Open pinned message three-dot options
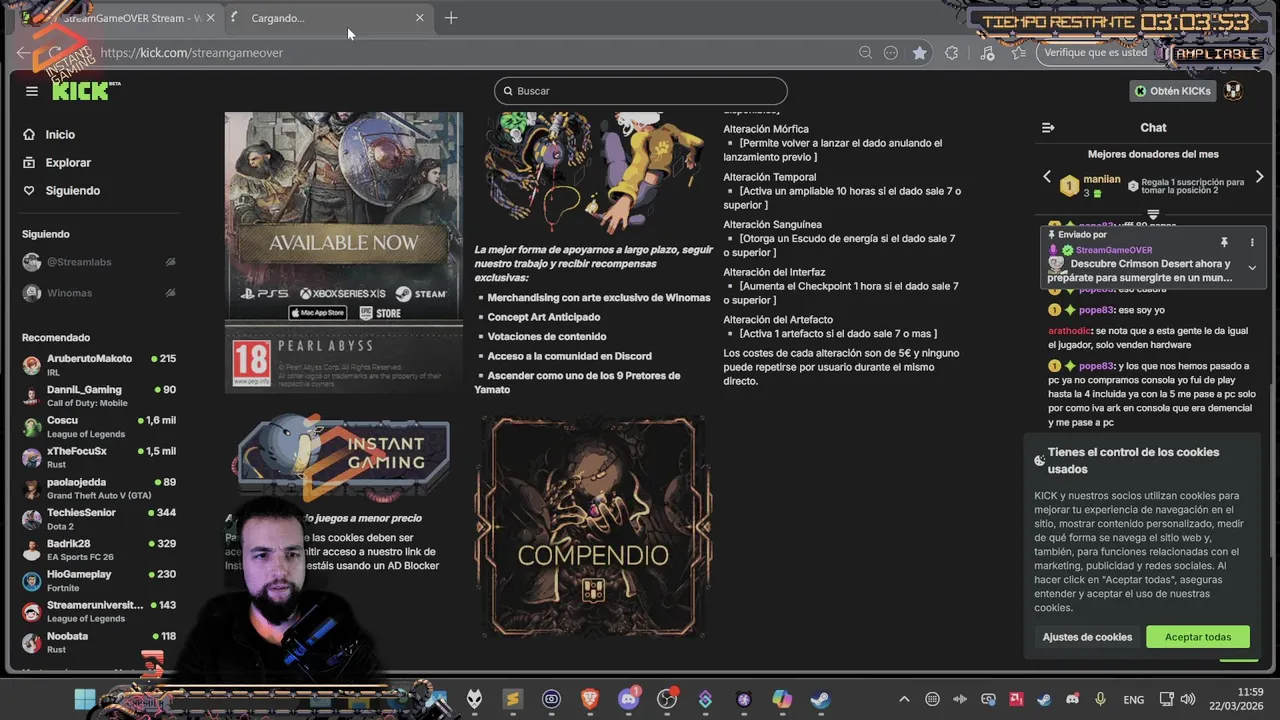 point(1252,242)
